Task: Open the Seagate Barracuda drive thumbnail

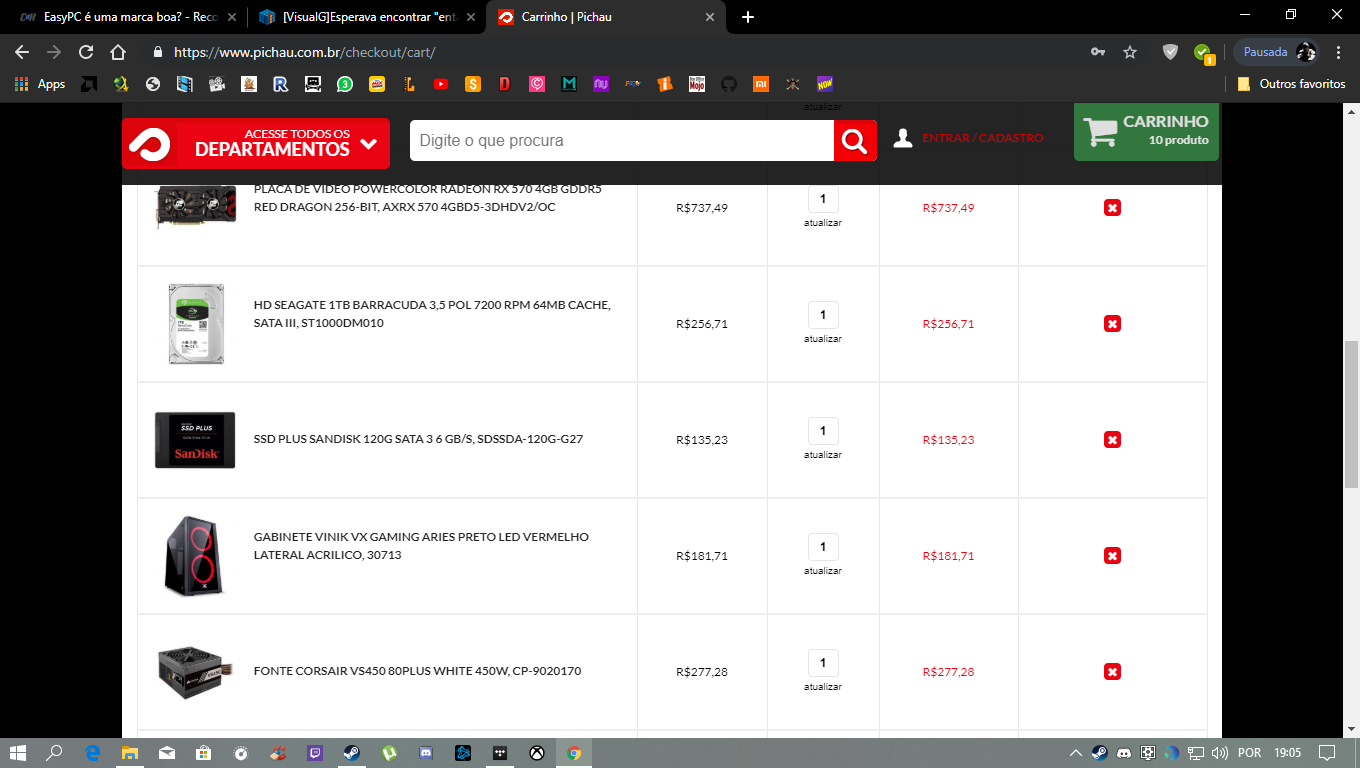Action: [196, 324]
